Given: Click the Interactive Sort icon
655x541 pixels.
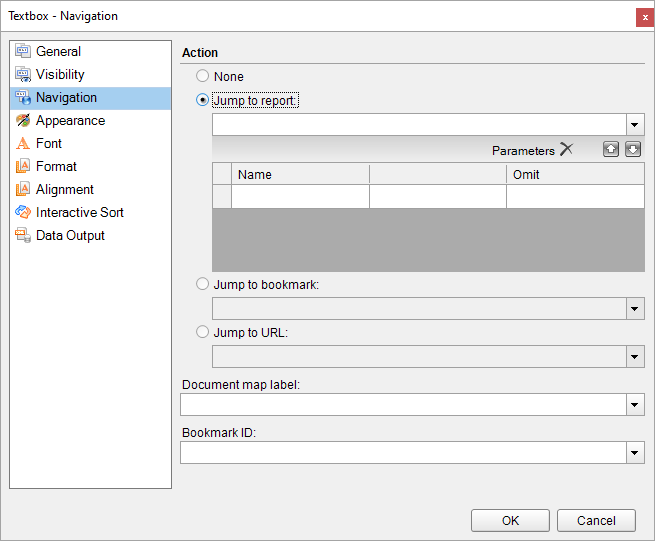Looking at the screenshot, I should tap(23, 212).
